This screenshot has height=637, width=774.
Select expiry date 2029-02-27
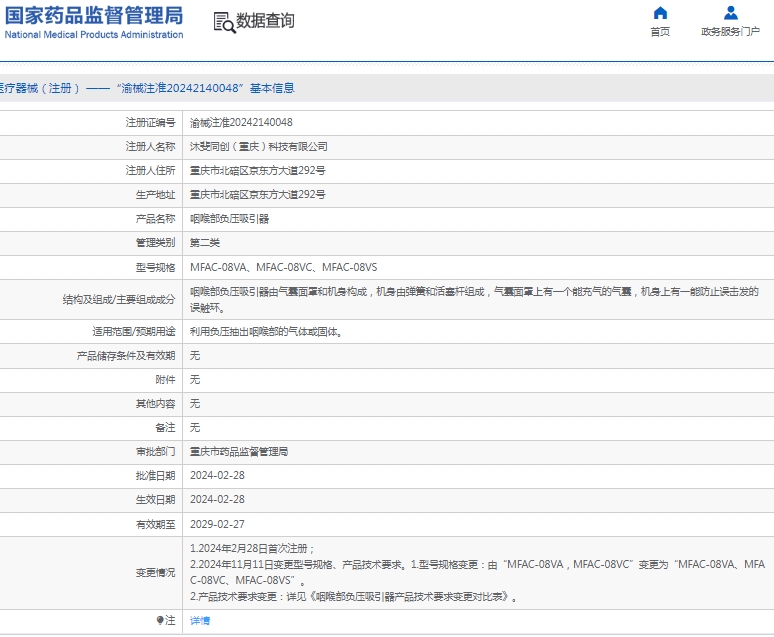217,524
